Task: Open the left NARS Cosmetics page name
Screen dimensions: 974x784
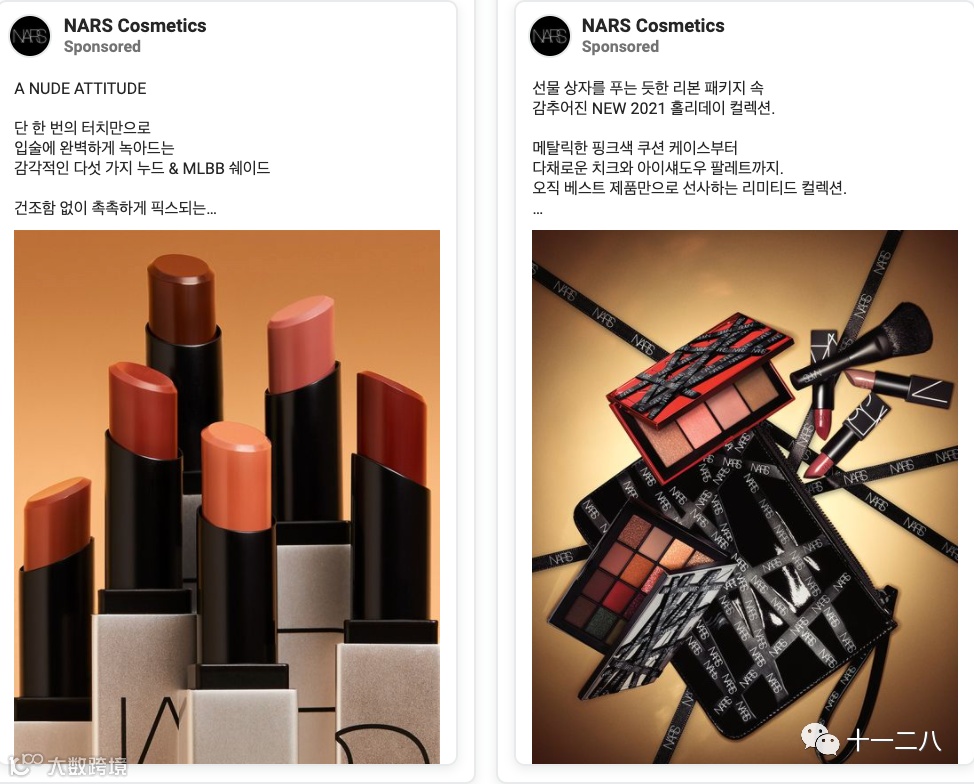Action: coord(135,25)
